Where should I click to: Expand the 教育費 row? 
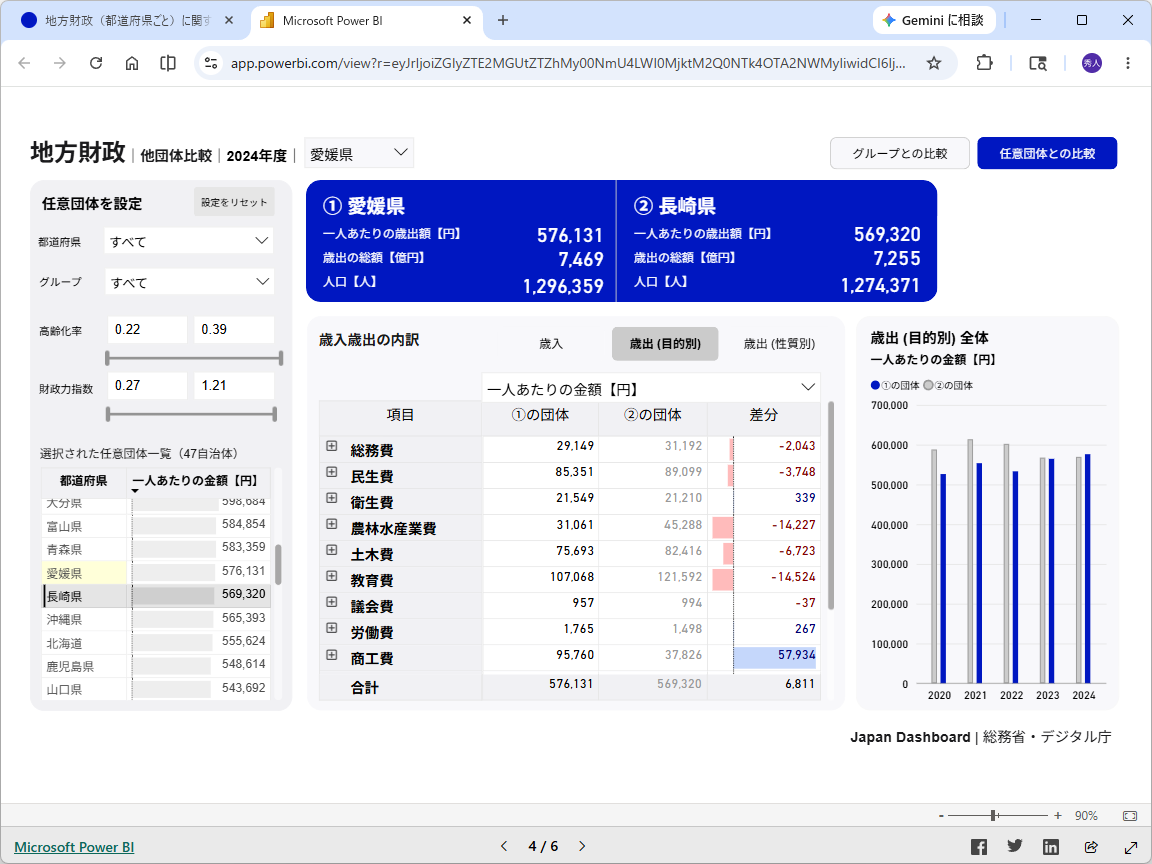click(x=331, y=576)
